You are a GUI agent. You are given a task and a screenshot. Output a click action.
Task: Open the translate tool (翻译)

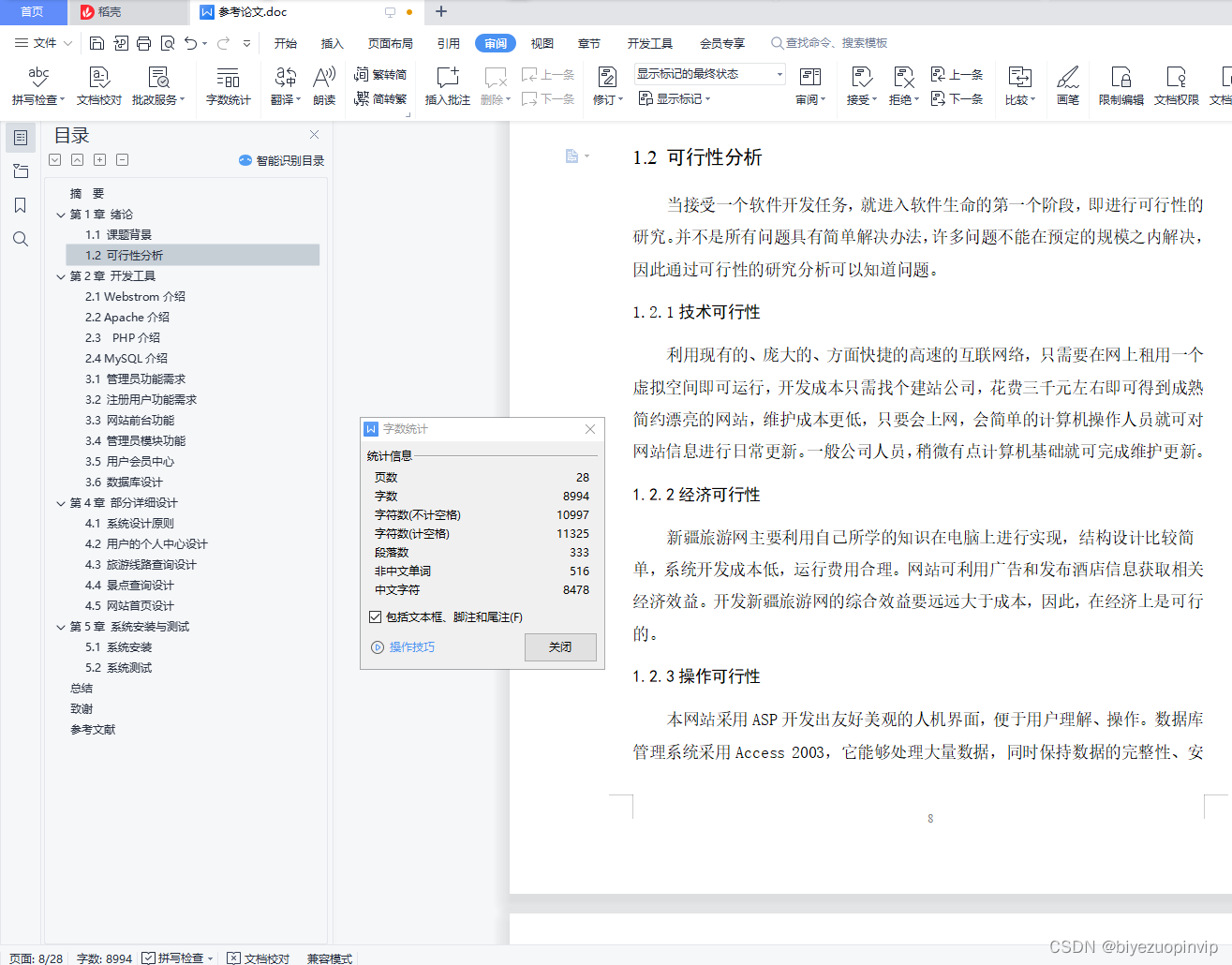pyautogui.click(x=286, y=85)
